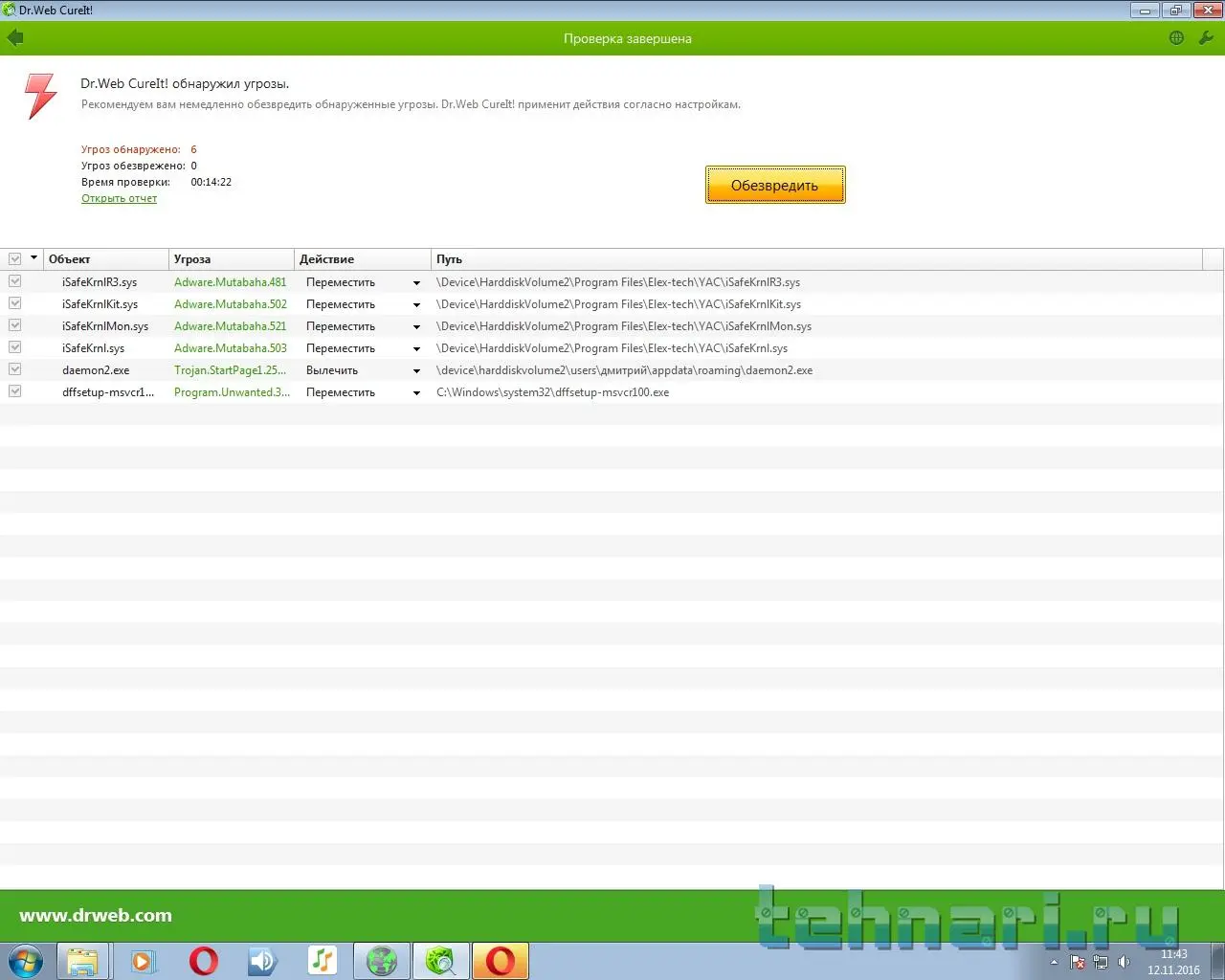This screenshot has width=1225, height=980.
Task: Select the dffsetup-msvcr1... object name
Action: (108, 392)
